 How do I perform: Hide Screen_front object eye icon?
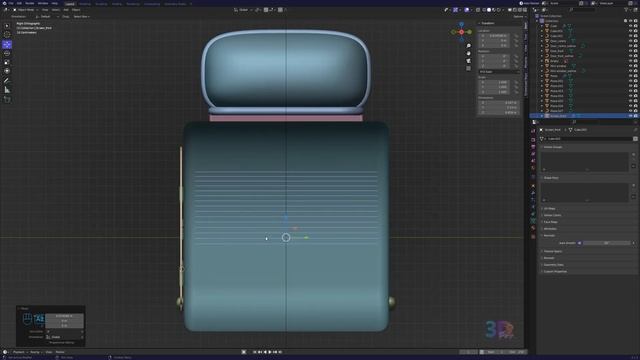pos(630,116)
